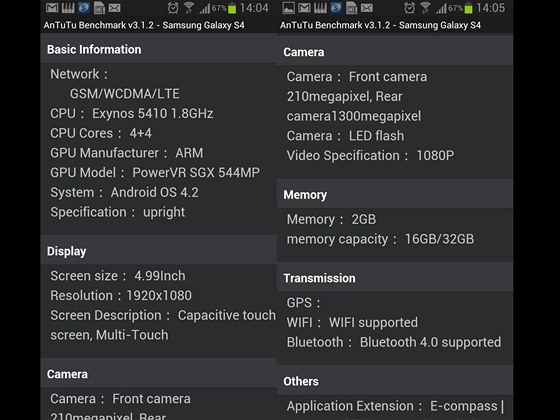
Task: Tap the alarm clock icon in the 14:04 status bar
Action: [173, 8]
